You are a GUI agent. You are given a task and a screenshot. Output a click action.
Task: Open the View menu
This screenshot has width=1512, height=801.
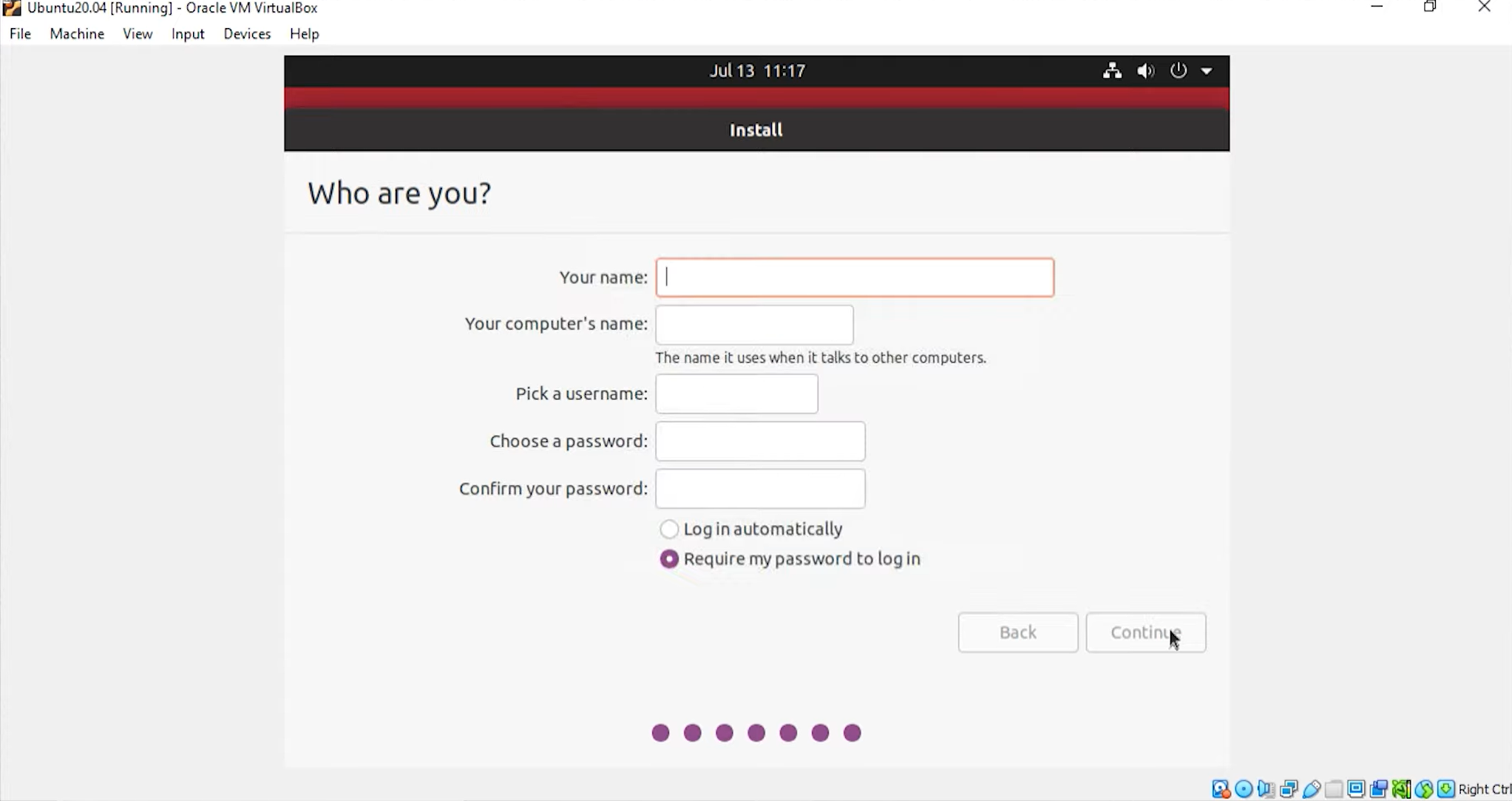[x=138, y=34]
